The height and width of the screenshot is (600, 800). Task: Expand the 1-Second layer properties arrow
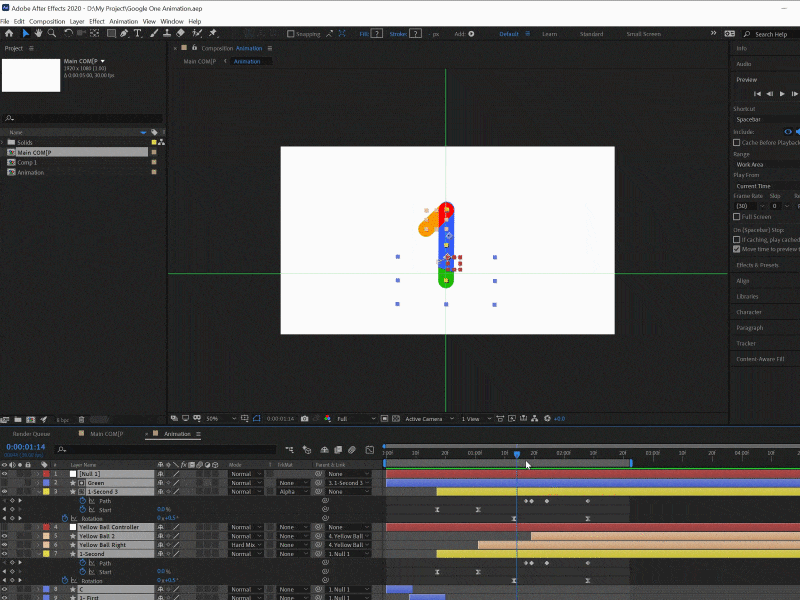coord(39,554)
